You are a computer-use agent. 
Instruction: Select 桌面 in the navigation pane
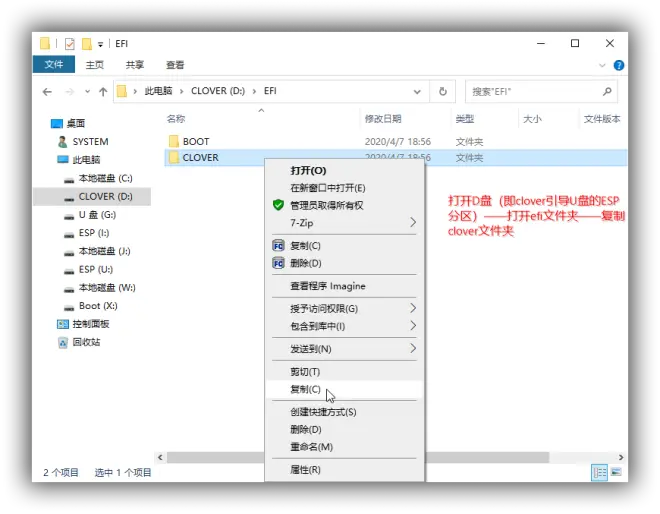click(76, 123)
